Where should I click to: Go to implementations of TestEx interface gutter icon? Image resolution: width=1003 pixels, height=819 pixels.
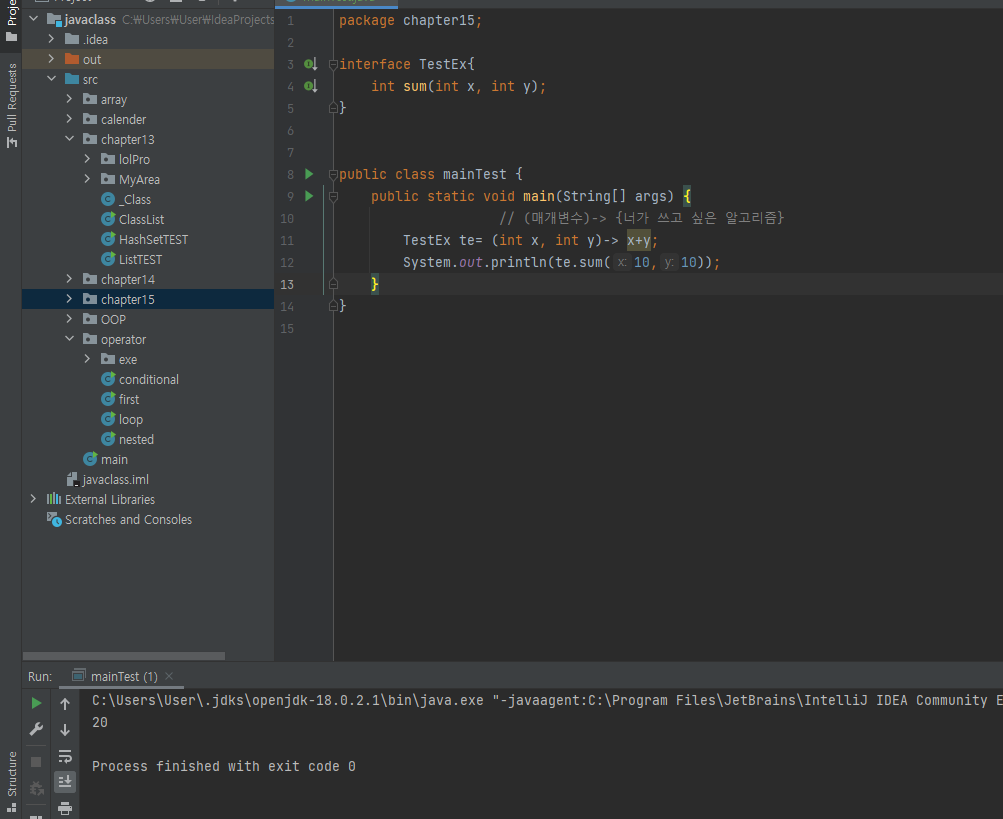pos(310,64)
